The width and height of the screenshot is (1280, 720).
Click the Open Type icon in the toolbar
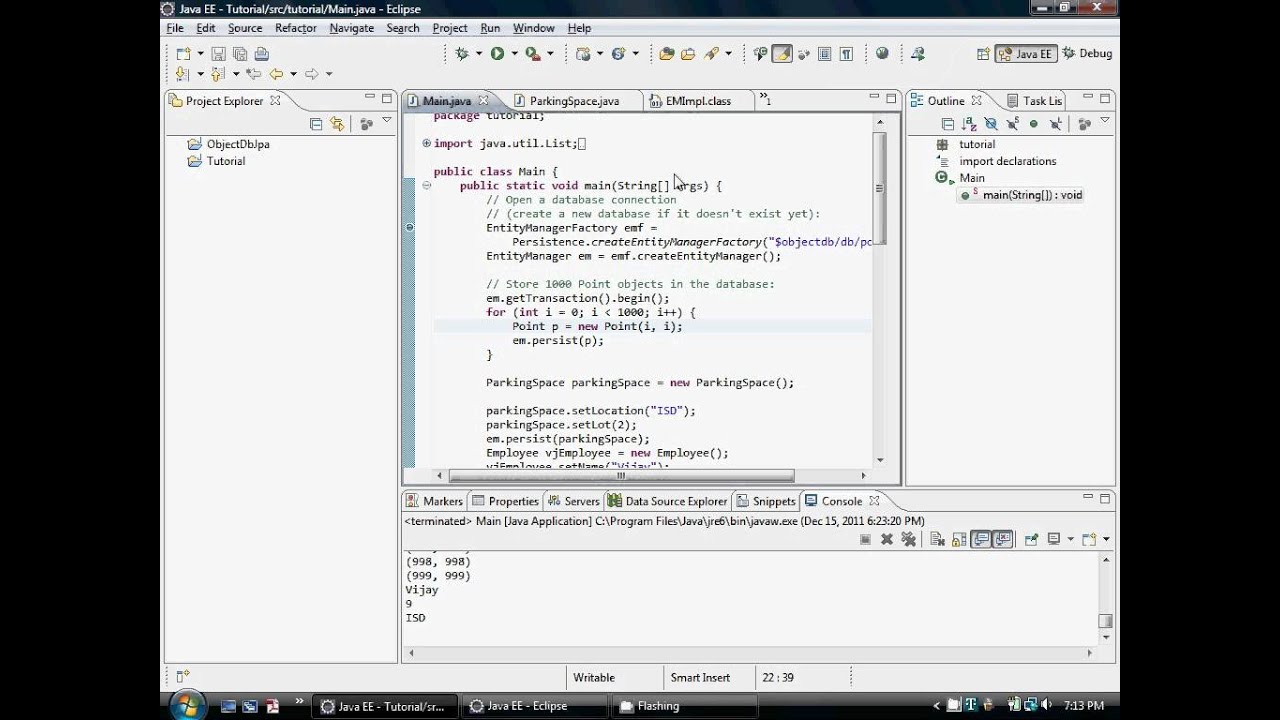tap(667, 54)
